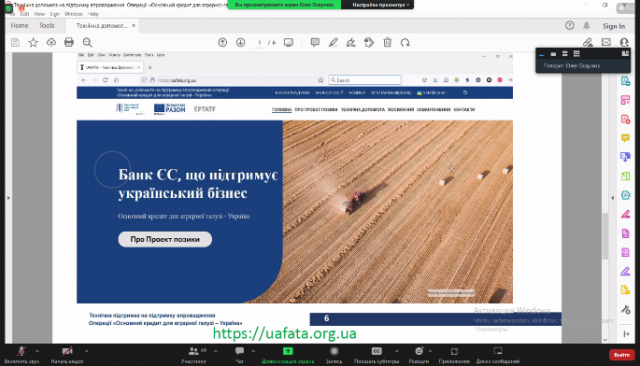Open the help question mark icon

click(569, 26)
